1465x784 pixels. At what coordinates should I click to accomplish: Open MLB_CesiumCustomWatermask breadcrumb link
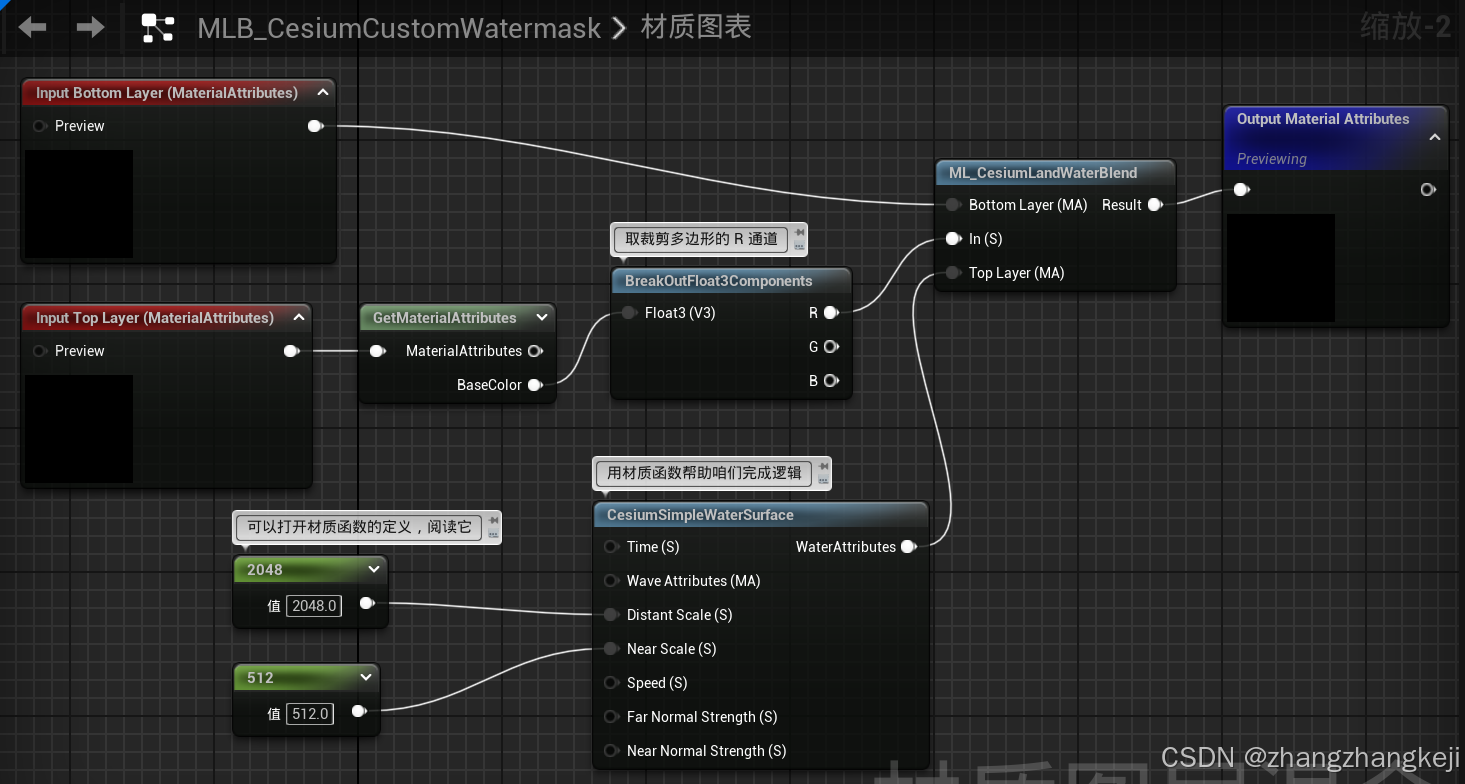tap(399, 28)
